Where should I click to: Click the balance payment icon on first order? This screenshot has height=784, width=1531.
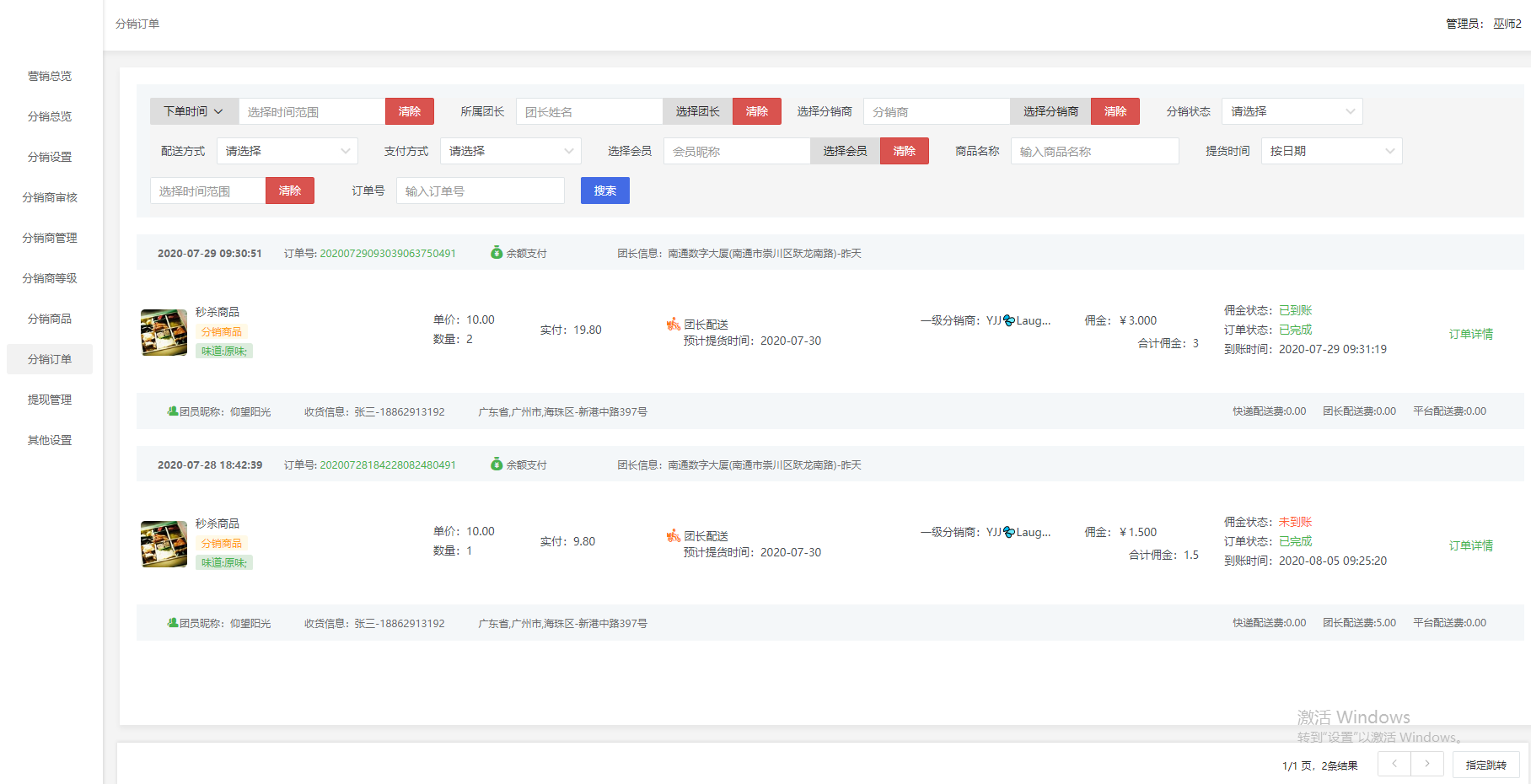coord(497,253)
